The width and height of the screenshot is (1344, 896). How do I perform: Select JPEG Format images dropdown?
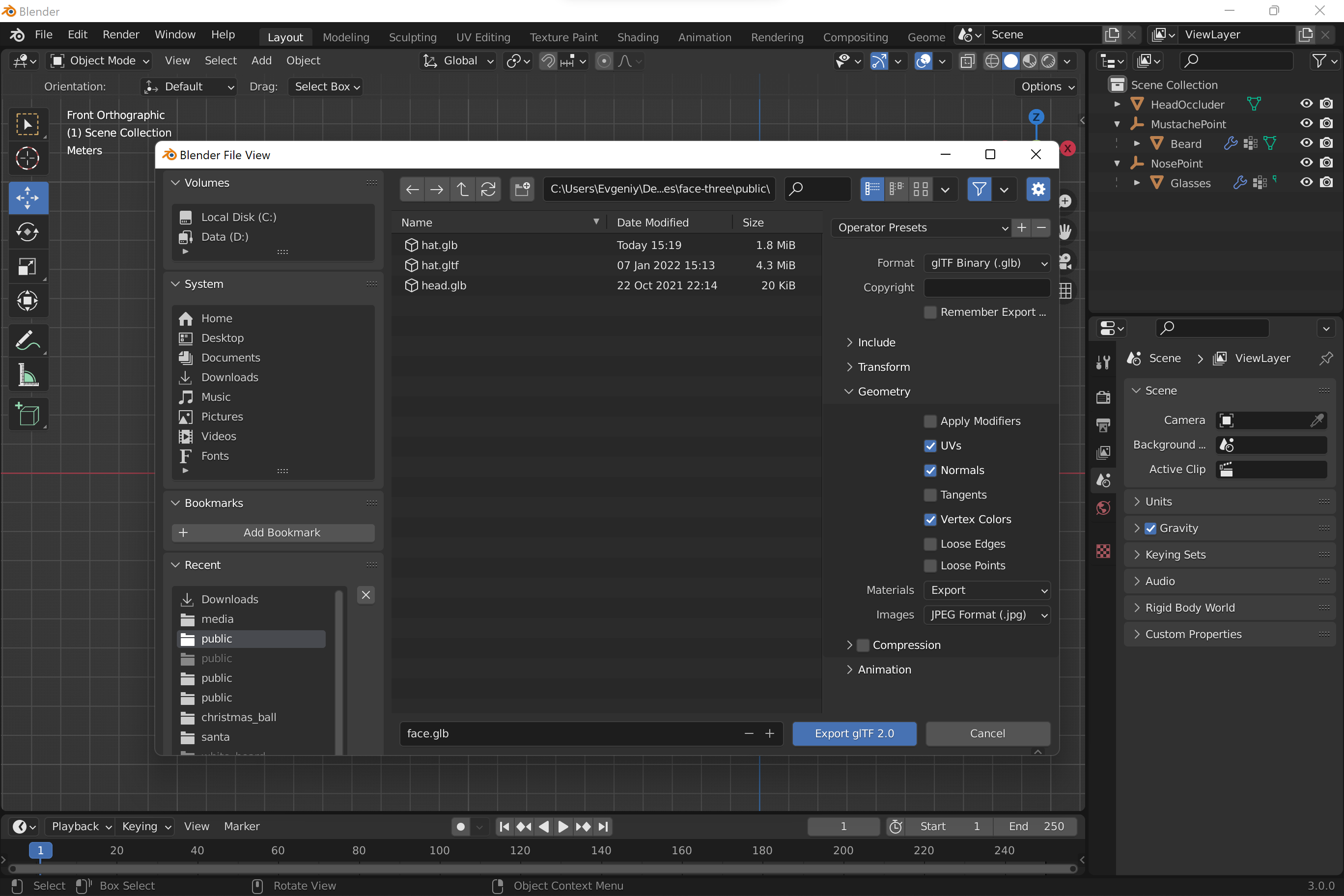(986, 614)
